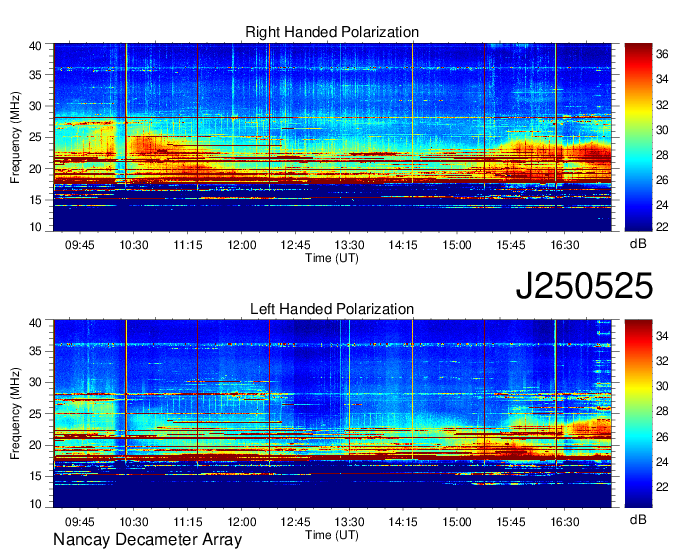Click the 25 MHz tick of the left-handed plot
The image size is (680, 552).
35,414
